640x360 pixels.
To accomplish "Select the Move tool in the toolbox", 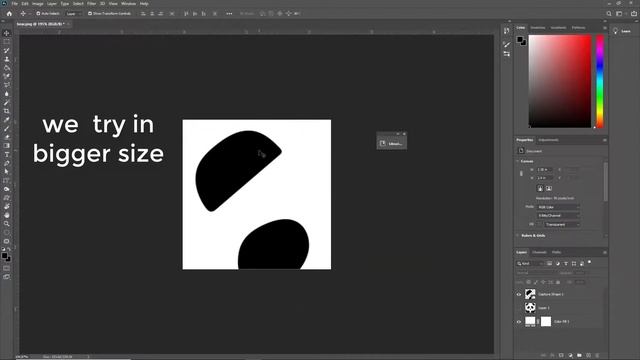I will (x=7, y=33).
